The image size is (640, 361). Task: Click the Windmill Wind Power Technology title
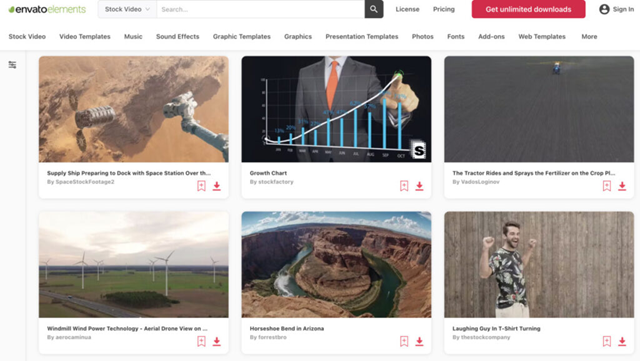pyautogui.click(x=127, y=328)
